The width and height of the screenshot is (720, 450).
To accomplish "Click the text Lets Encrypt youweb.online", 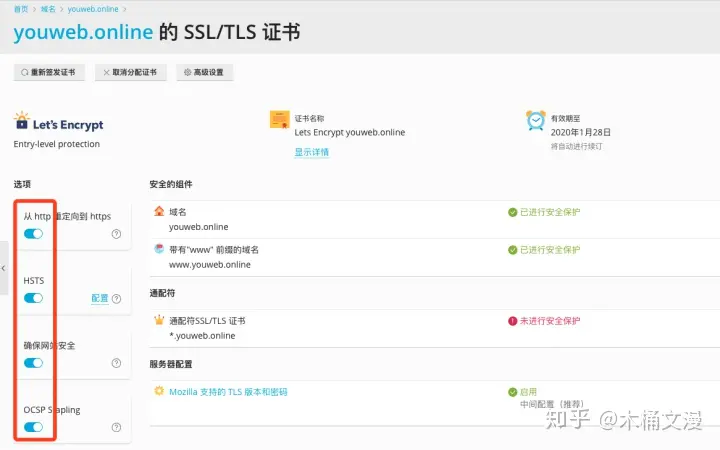I will (x=350, y=132).
